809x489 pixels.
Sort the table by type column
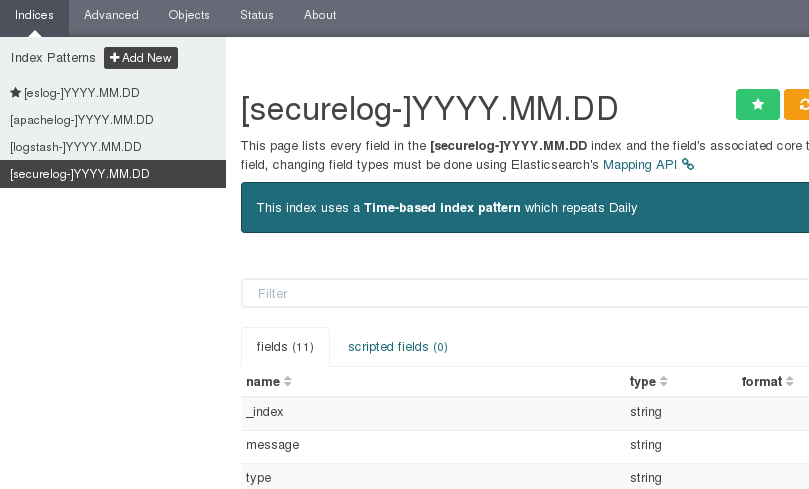click(649, 382)
